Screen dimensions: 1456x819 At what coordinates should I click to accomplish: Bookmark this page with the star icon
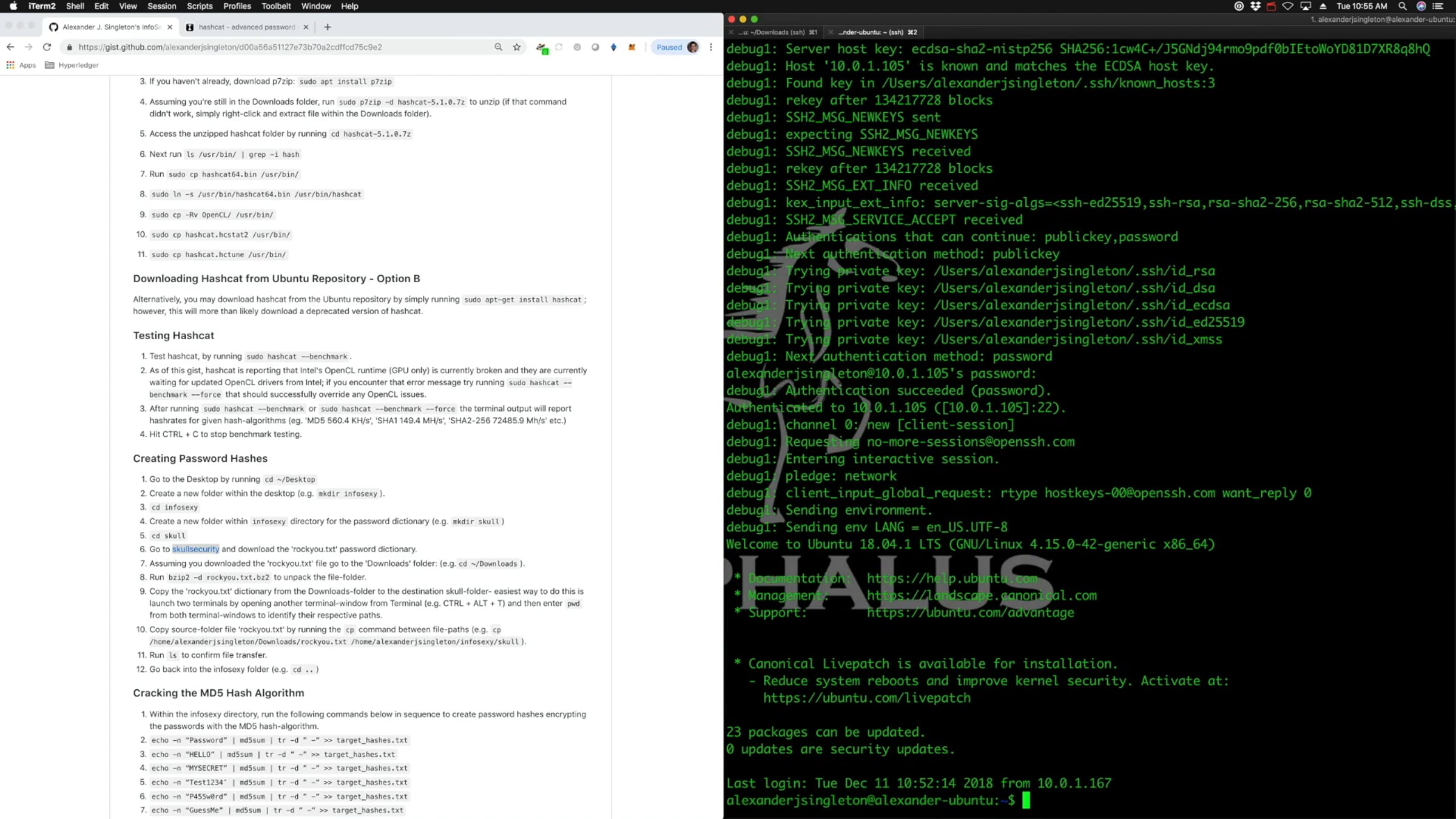[516, 47]
